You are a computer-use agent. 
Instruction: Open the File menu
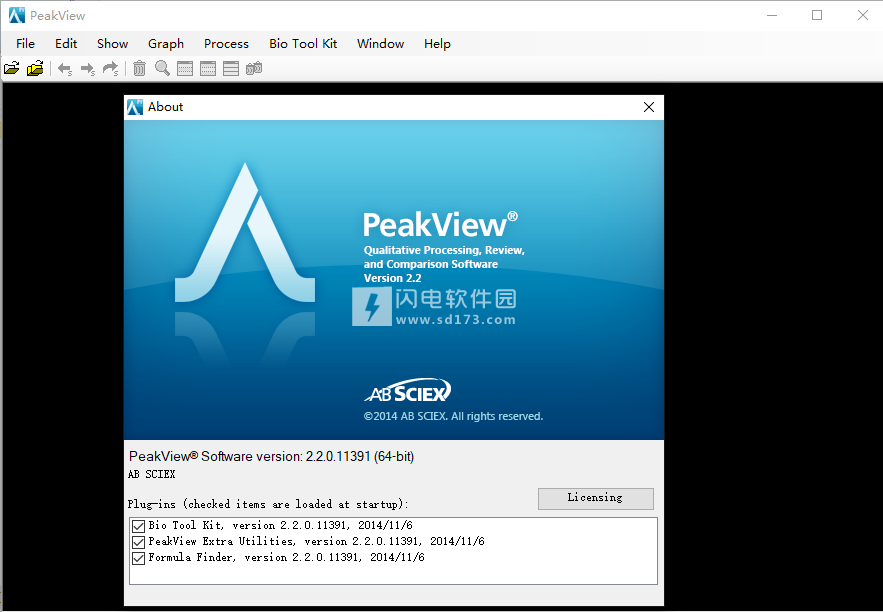[25, 43]
